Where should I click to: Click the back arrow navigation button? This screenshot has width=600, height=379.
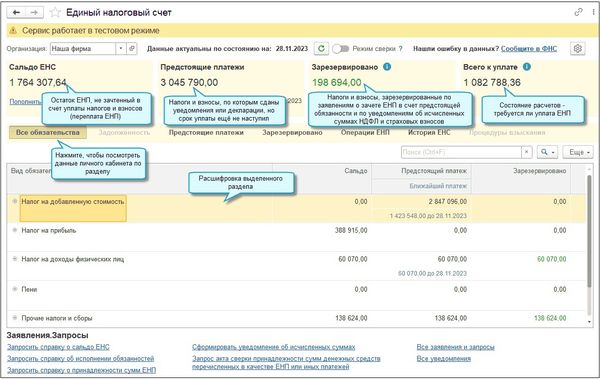tap(16, 13)
